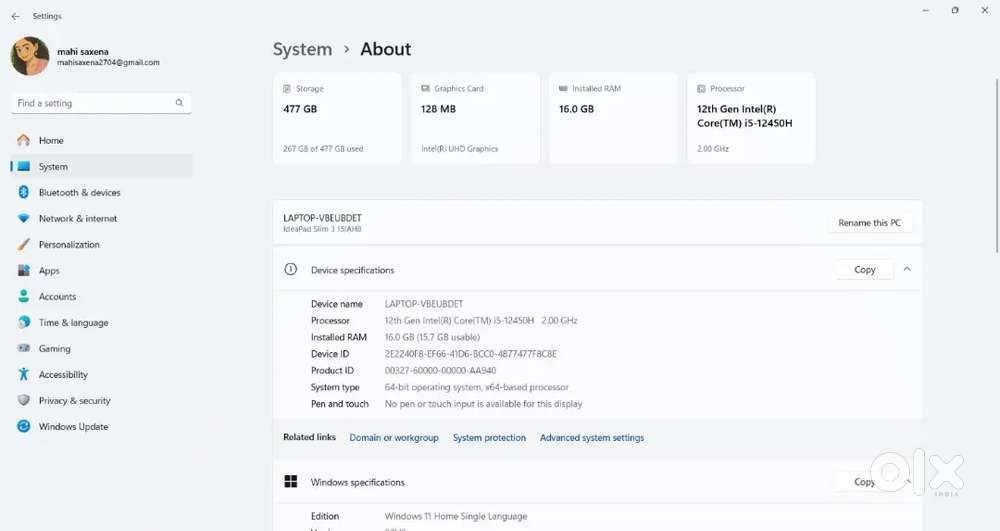Click Rename this PC button
The width and height of the screenshot is (1000, 531).
pos(869,222)
